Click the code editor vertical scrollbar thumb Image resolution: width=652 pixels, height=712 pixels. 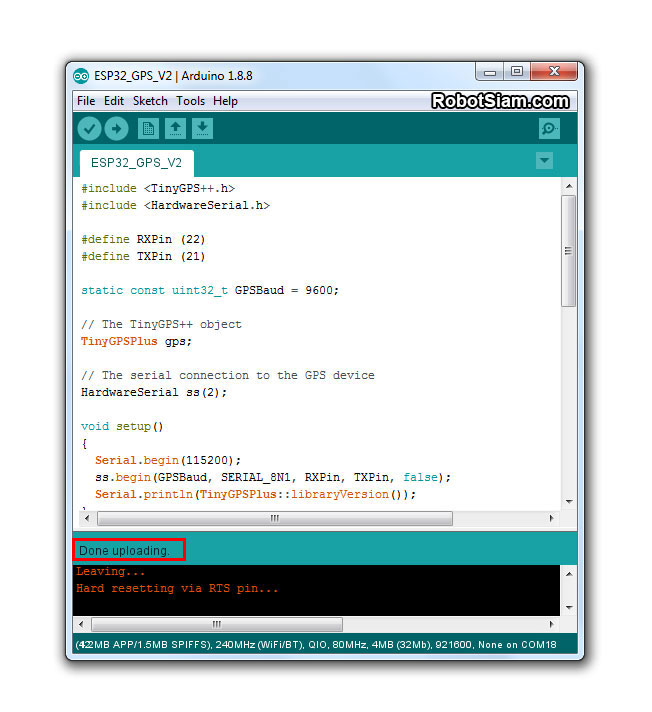pos(568,251)
